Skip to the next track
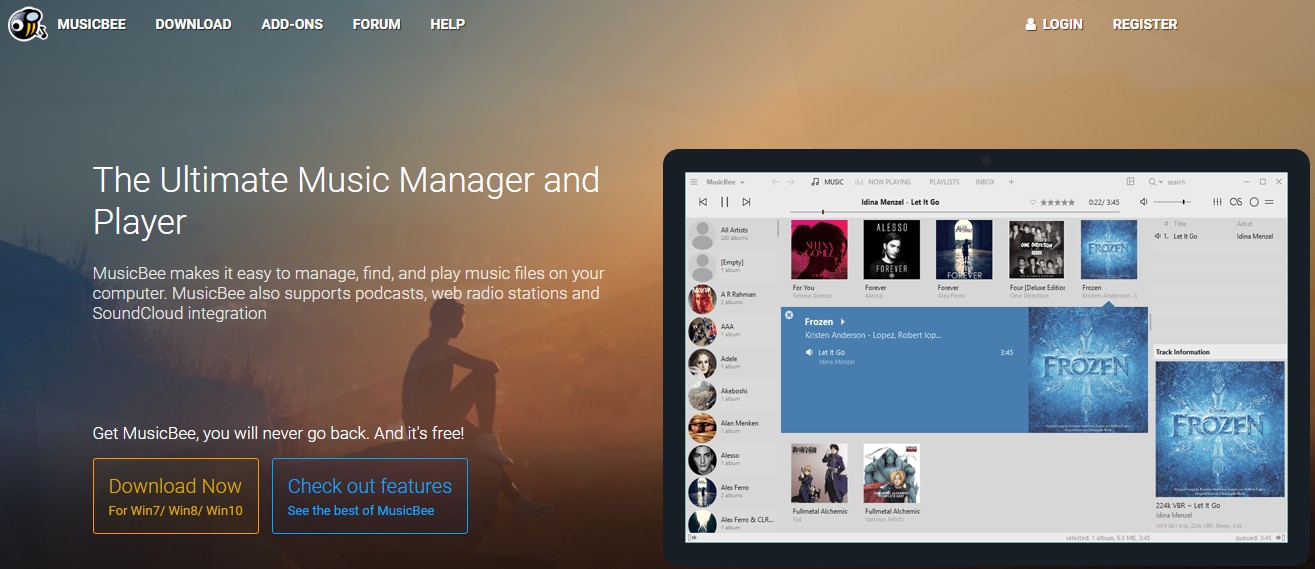Screen dimensions: 1315x569 746,202
